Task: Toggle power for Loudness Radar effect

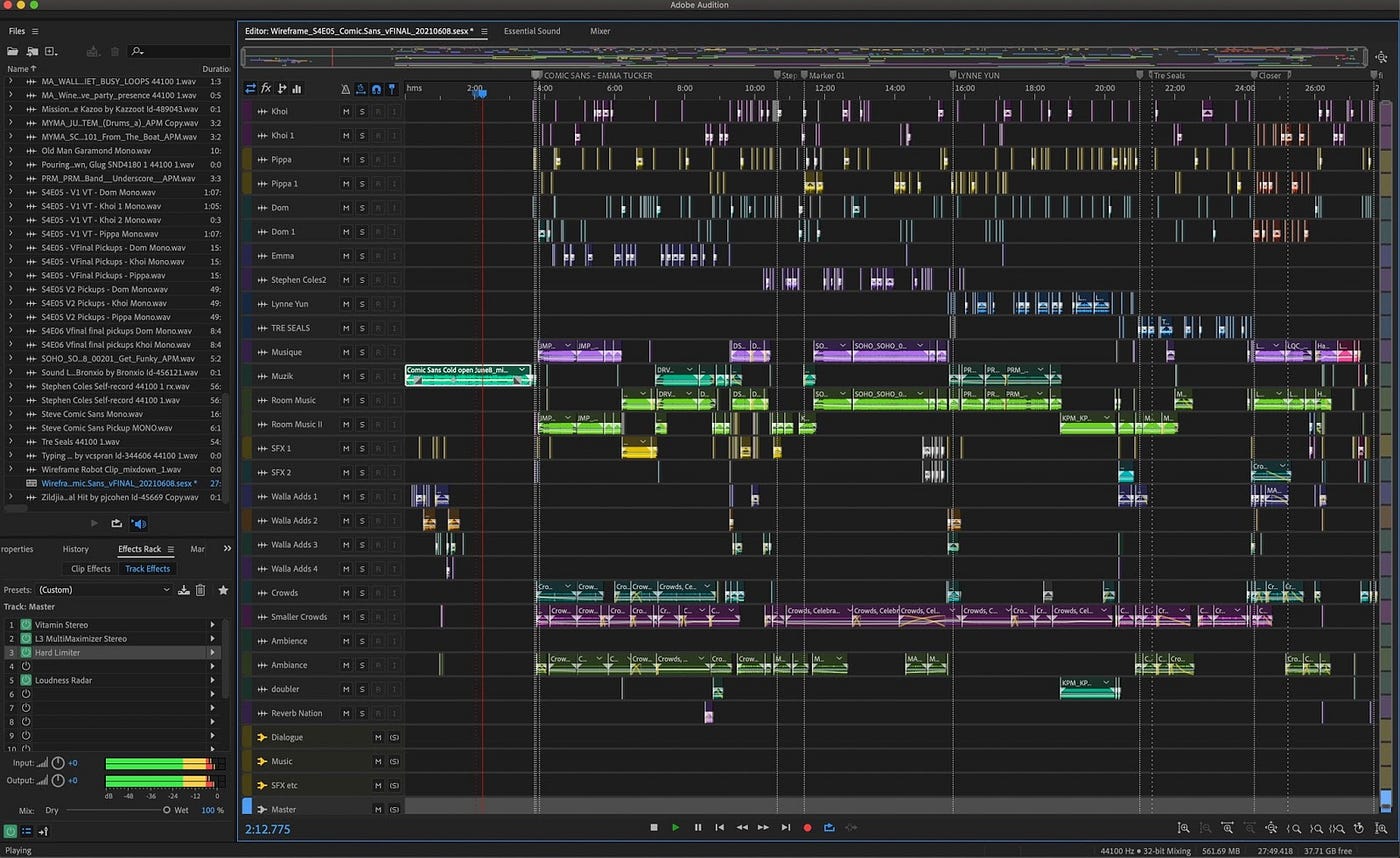Action: click(x=26, y=681)
